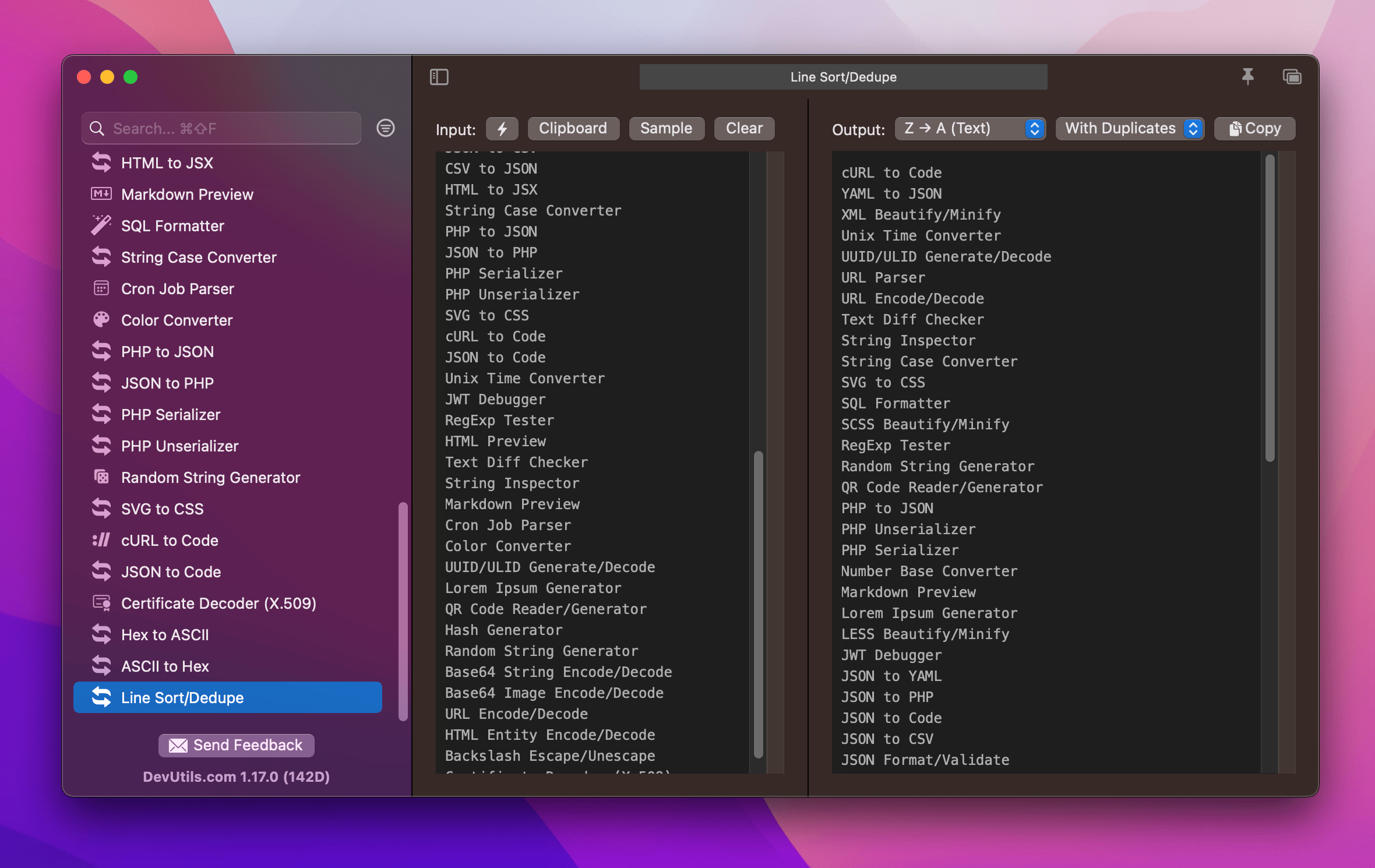This screenshot has width=1375, height=868.
Task: Click 'XML Beautify/Minify' output line
Action: 921,214
